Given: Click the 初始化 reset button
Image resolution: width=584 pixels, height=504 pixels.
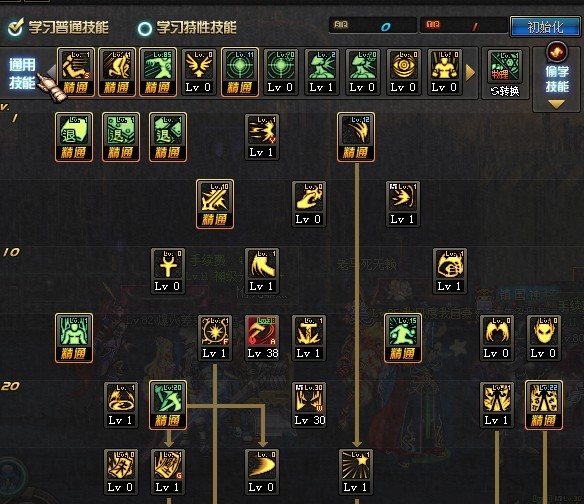Looking at the screenshot, I should (x=545, y=27).
